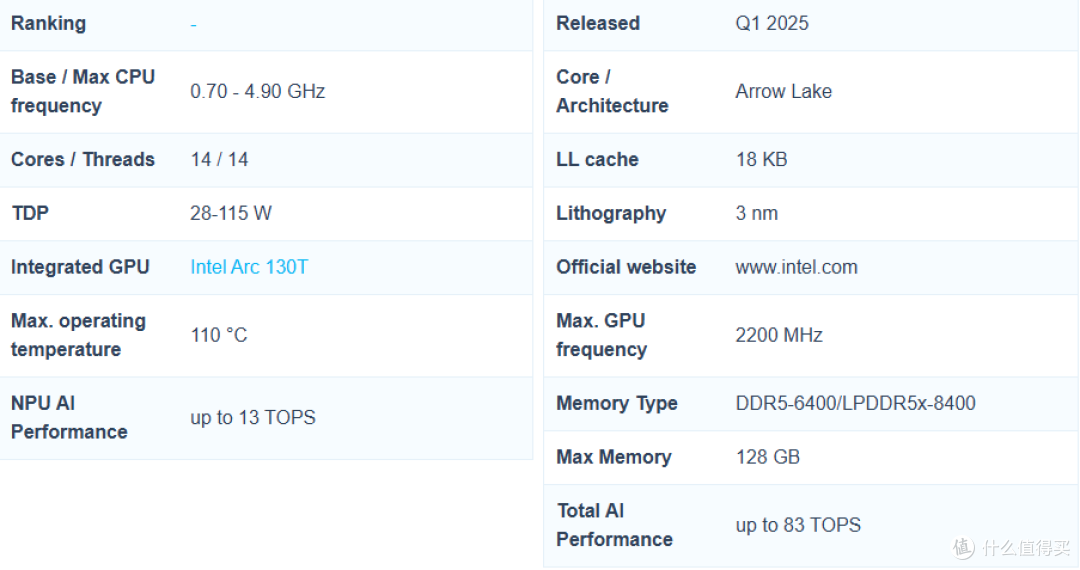Select the 'Q1 2025' value
This screenshot has height=570, width=1080.
772,23
